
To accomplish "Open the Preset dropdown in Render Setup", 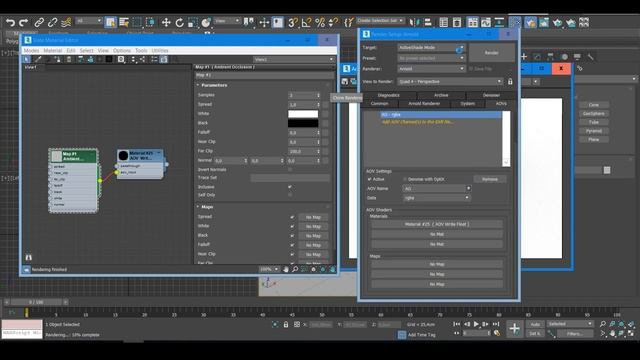I will [x=431, y=58].
